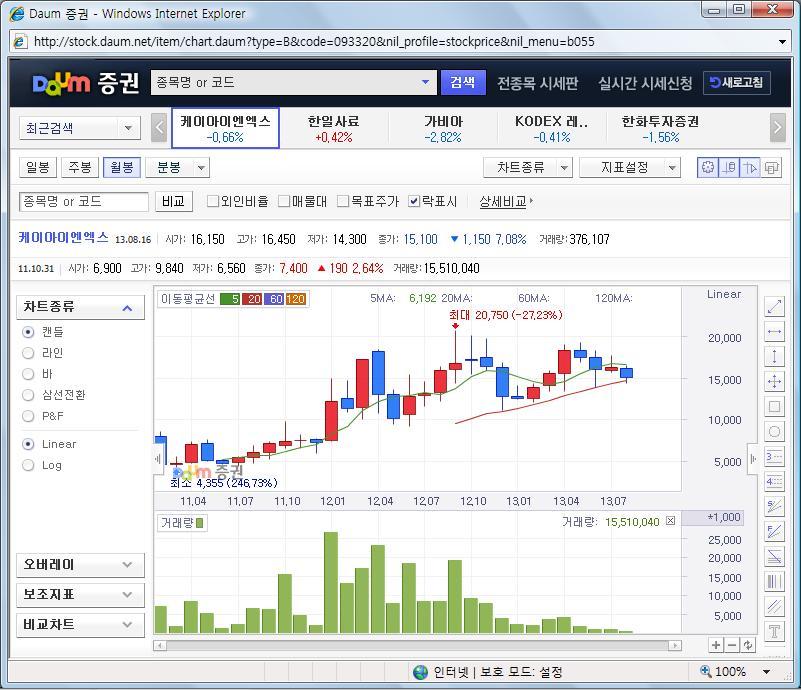This screenshot has width=801, height=690.
Task: Select the 가비아 stock tab
Action: pyautogui.click(x=443, y=128)
